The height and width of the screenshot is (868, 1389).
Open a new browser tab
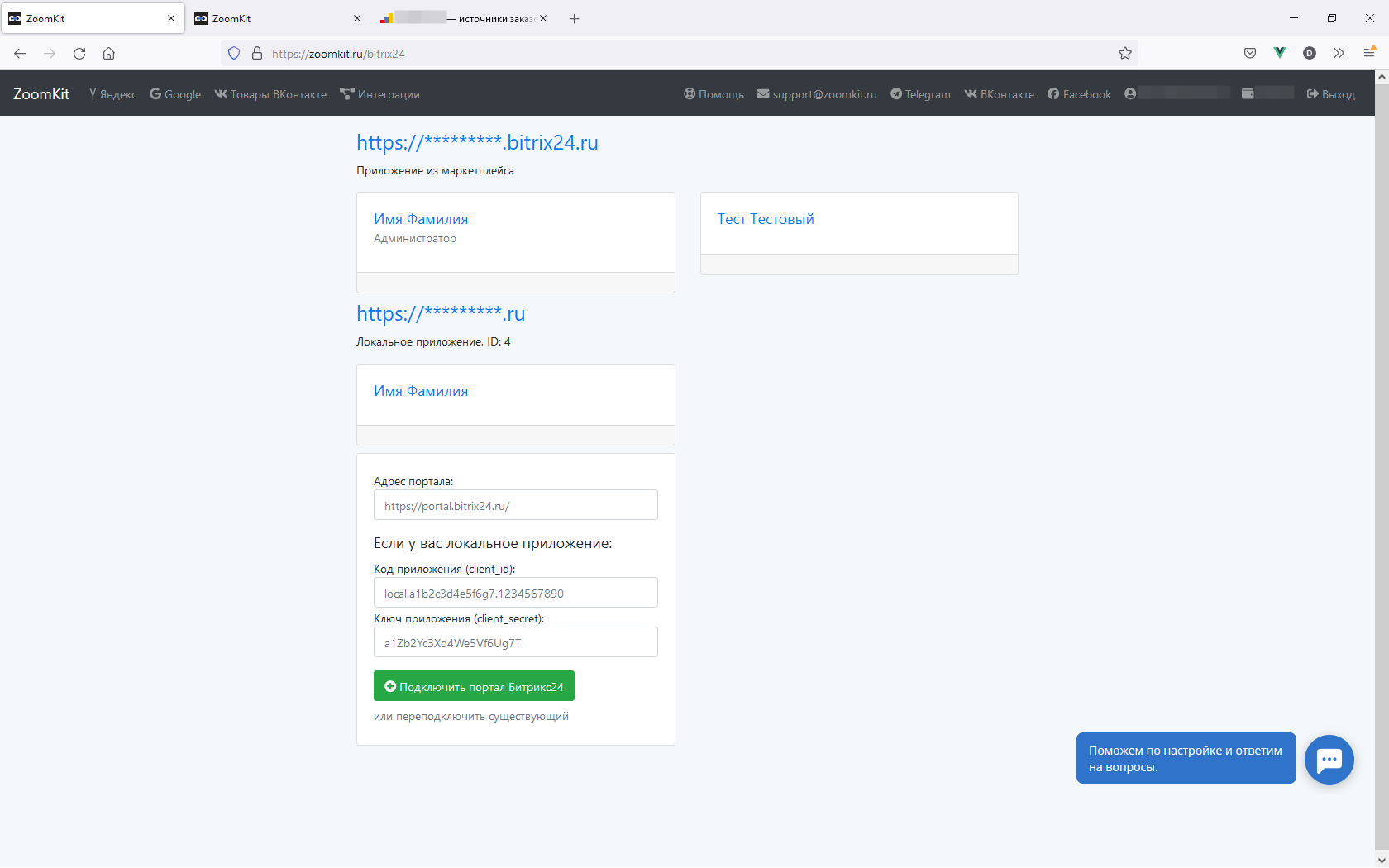575,18
